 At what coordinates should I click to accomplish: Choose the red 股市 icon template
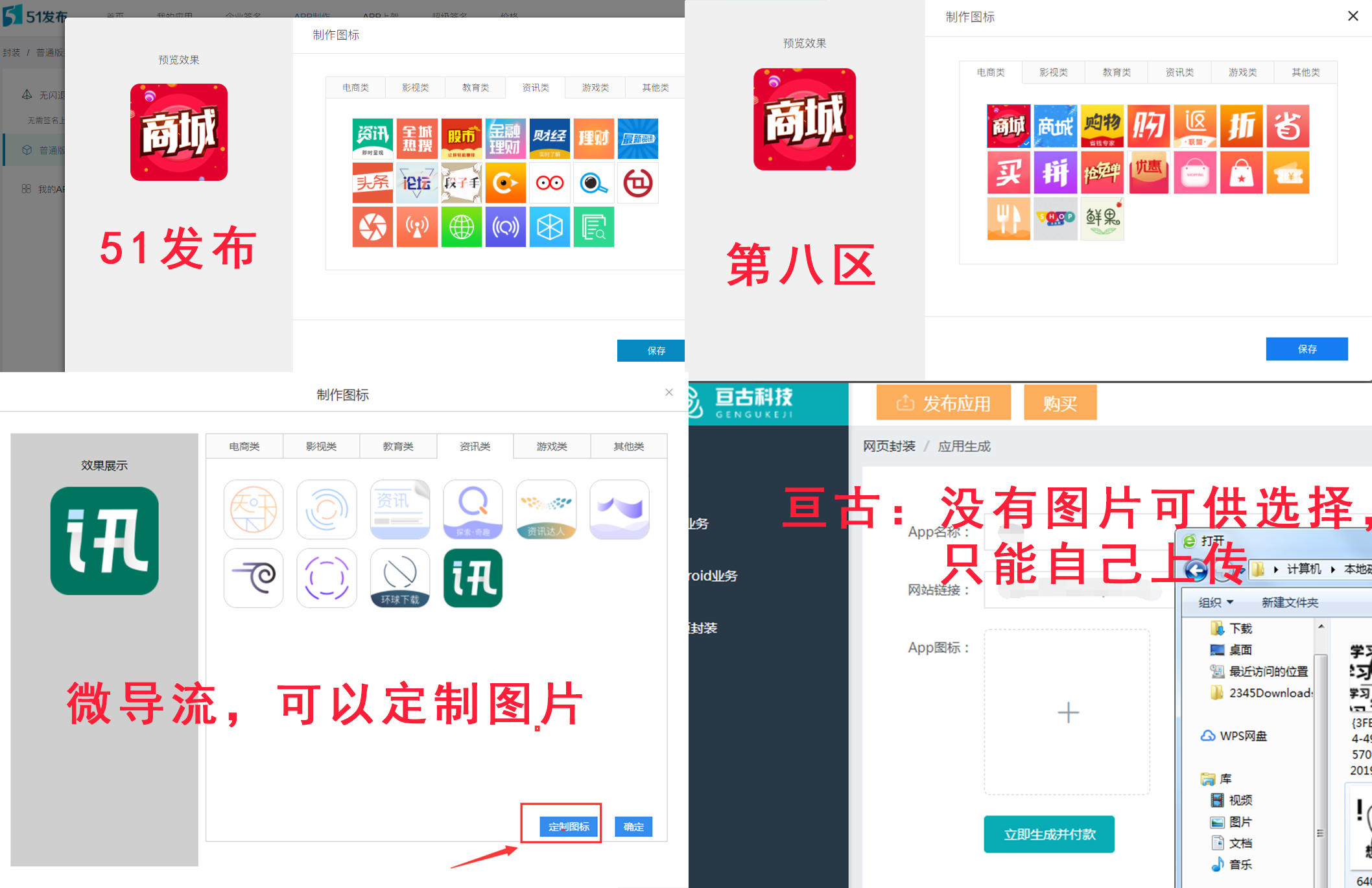click(x=461, y=139)
